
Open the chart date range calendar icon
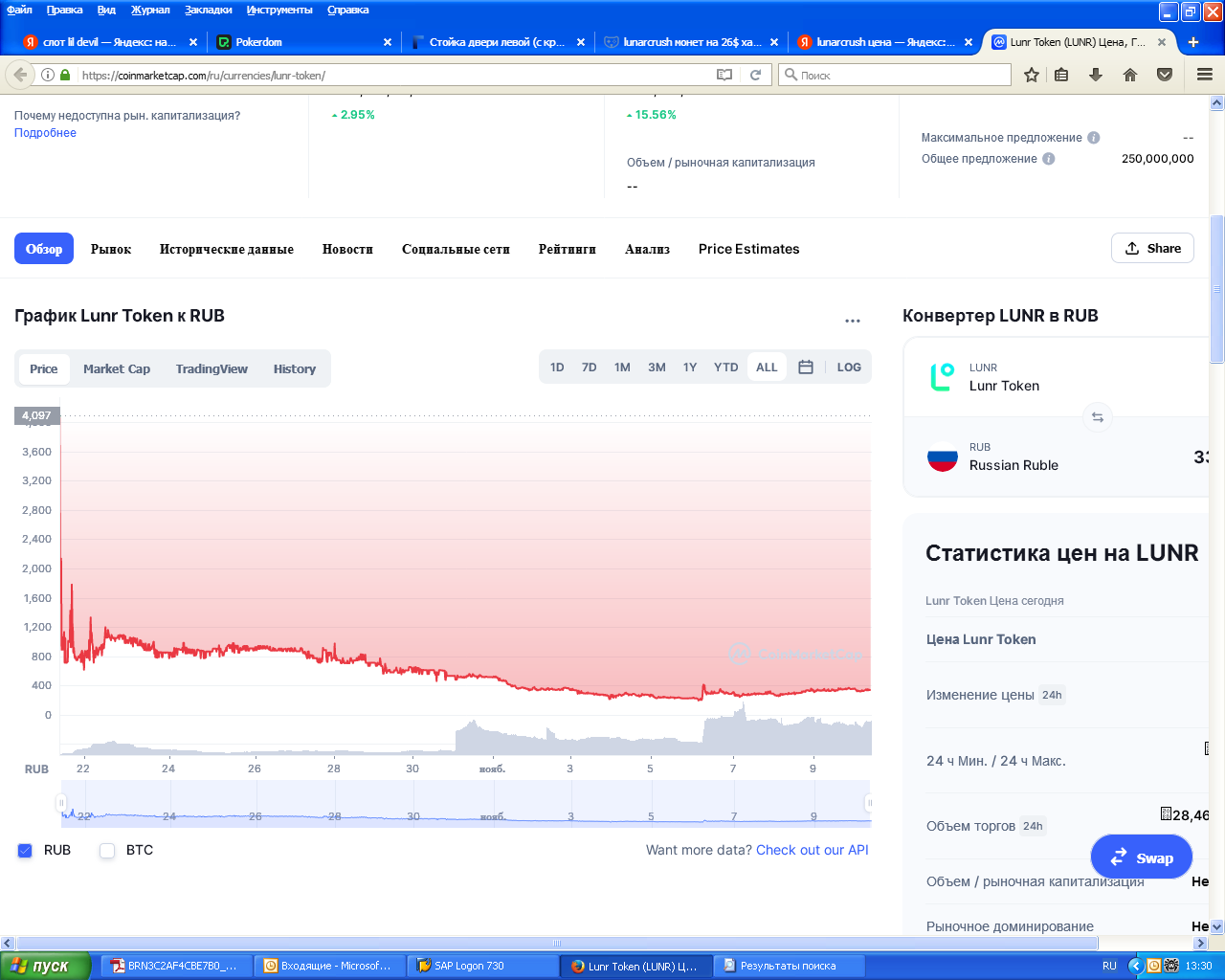click(806, 367)
